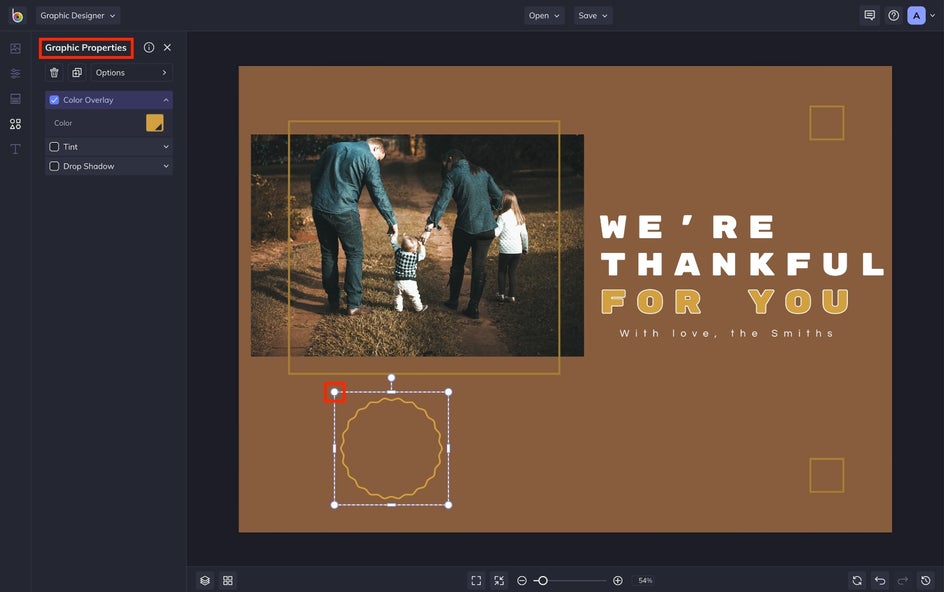This screenshot has width=944, height=592.
Task: Select the "With love, the Smiths" text
Action: tap(726, 333)
